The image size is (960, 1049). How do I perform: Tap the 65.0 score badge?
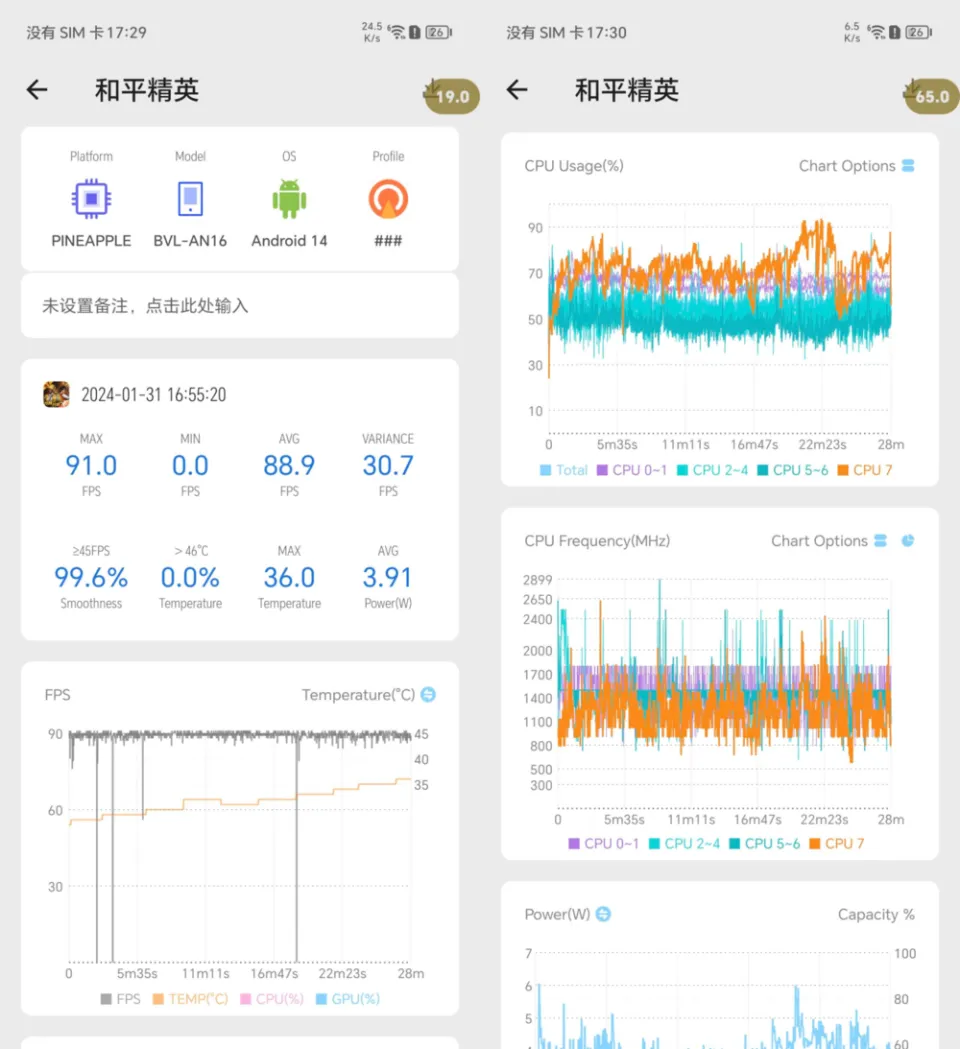point(931,96)
